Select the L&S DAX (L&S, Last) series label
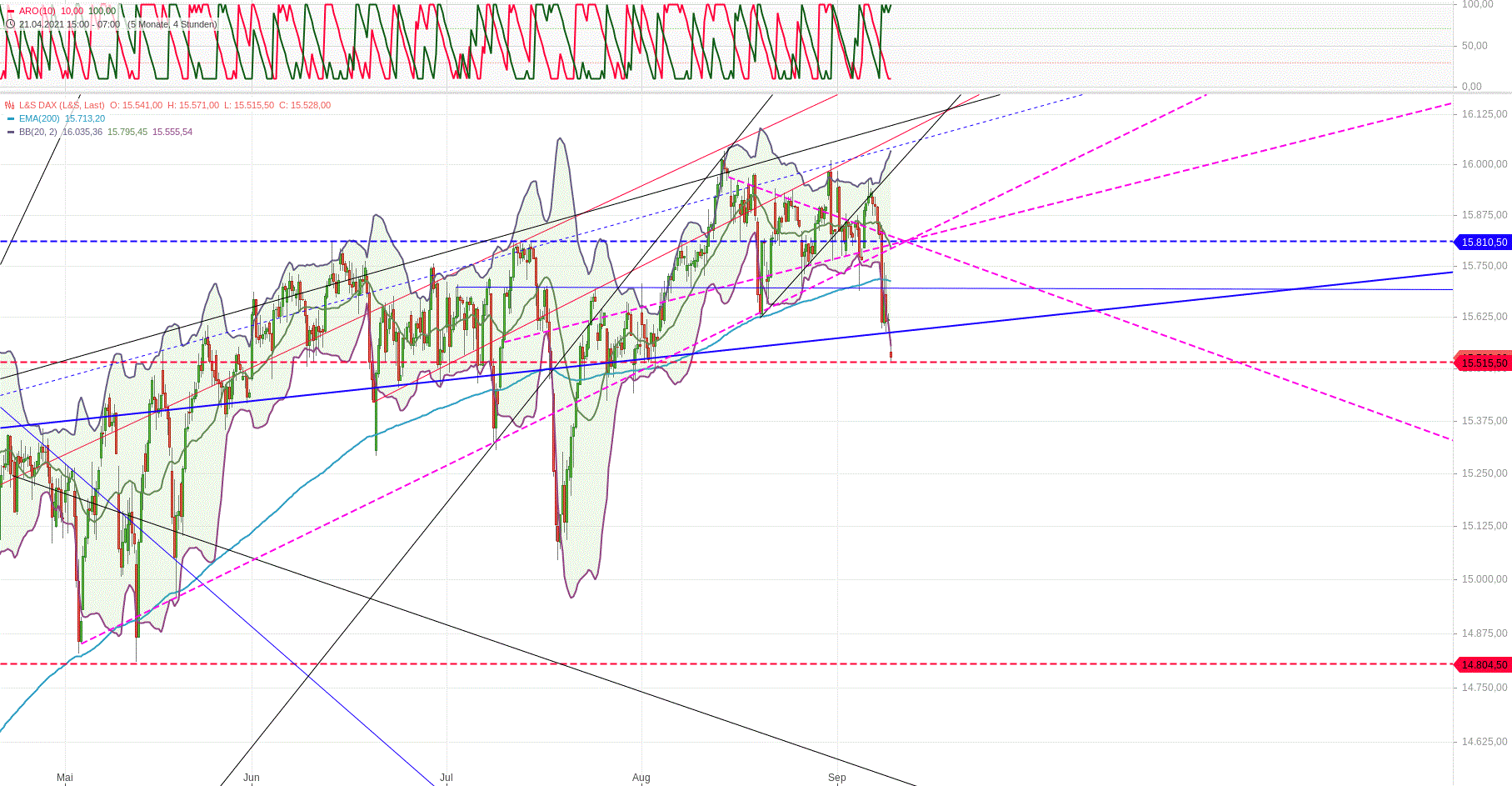1512x786 pixels. (62, 105)
